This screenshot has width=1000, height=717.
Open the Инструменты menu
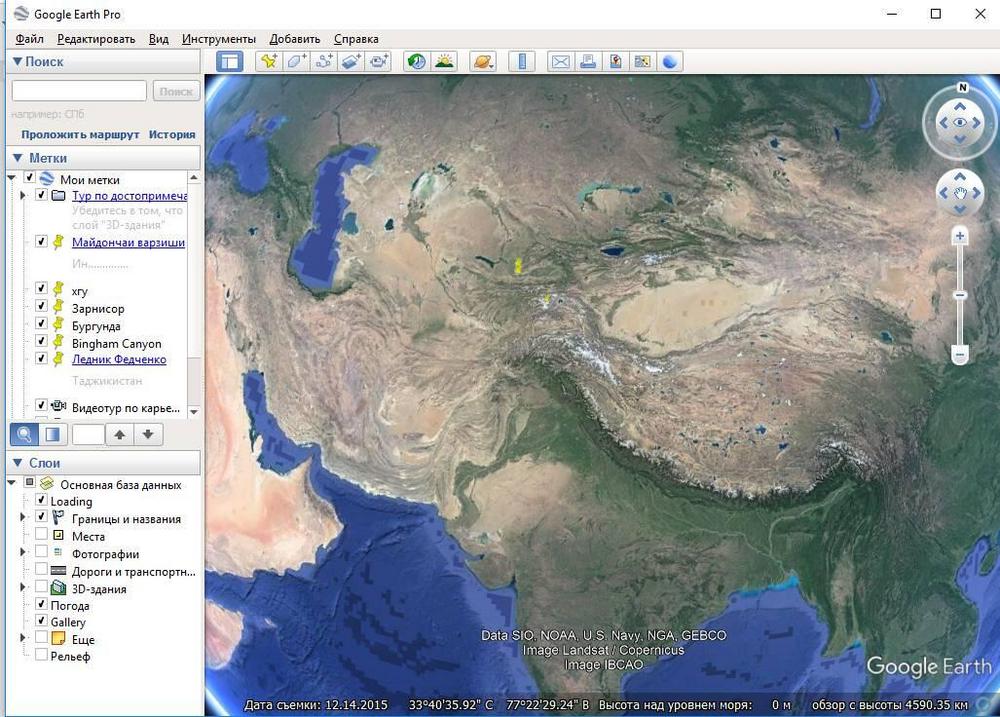pos(218,39)
